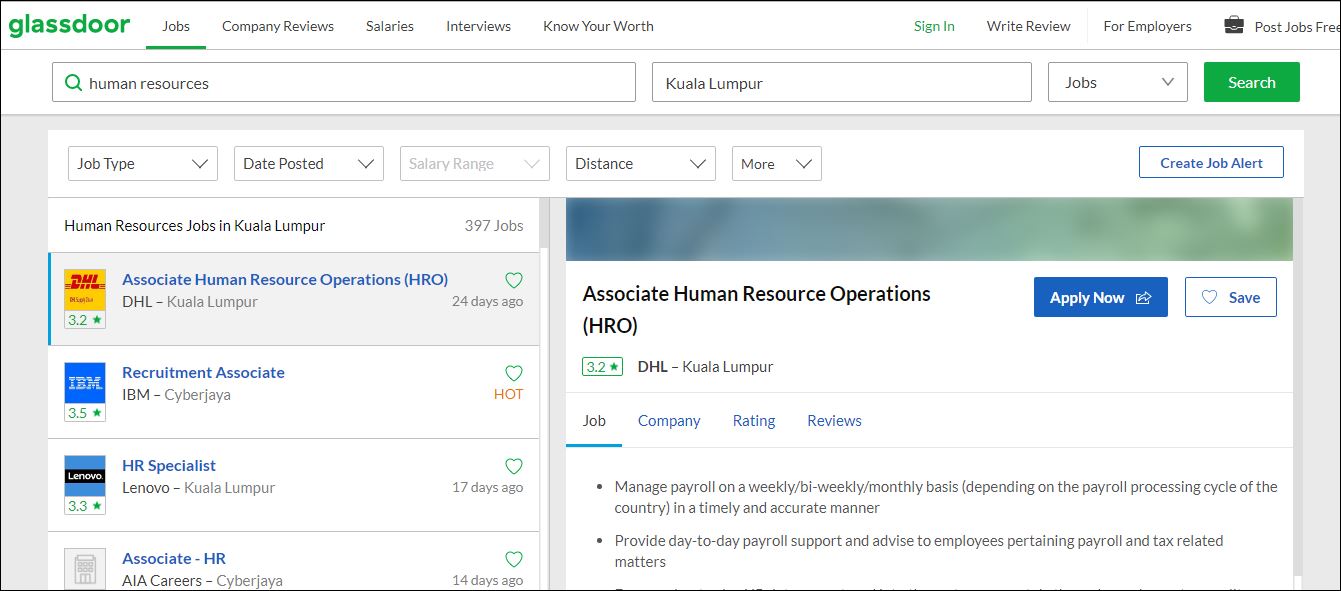Switch to the Company tab in job detail
Image resolution: width=1341 pixels, height=591 pixels.
669,421
